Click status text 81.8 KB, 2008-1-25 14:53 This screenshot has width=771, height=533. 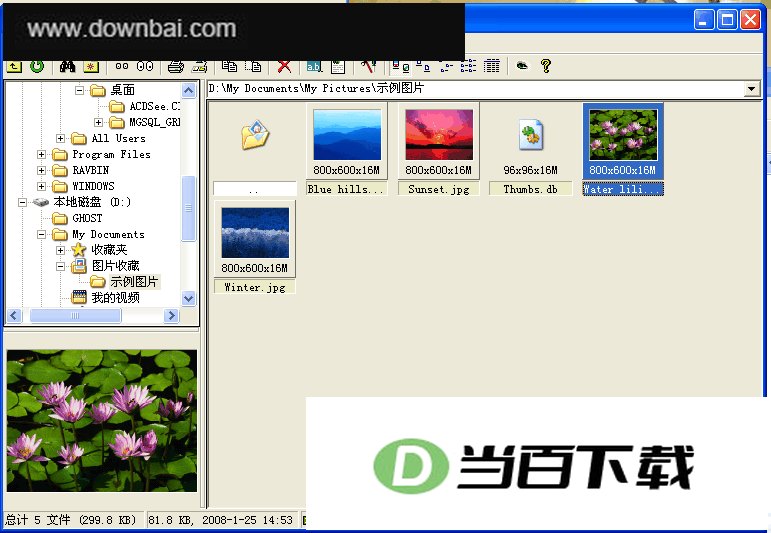tap(220, 520)
